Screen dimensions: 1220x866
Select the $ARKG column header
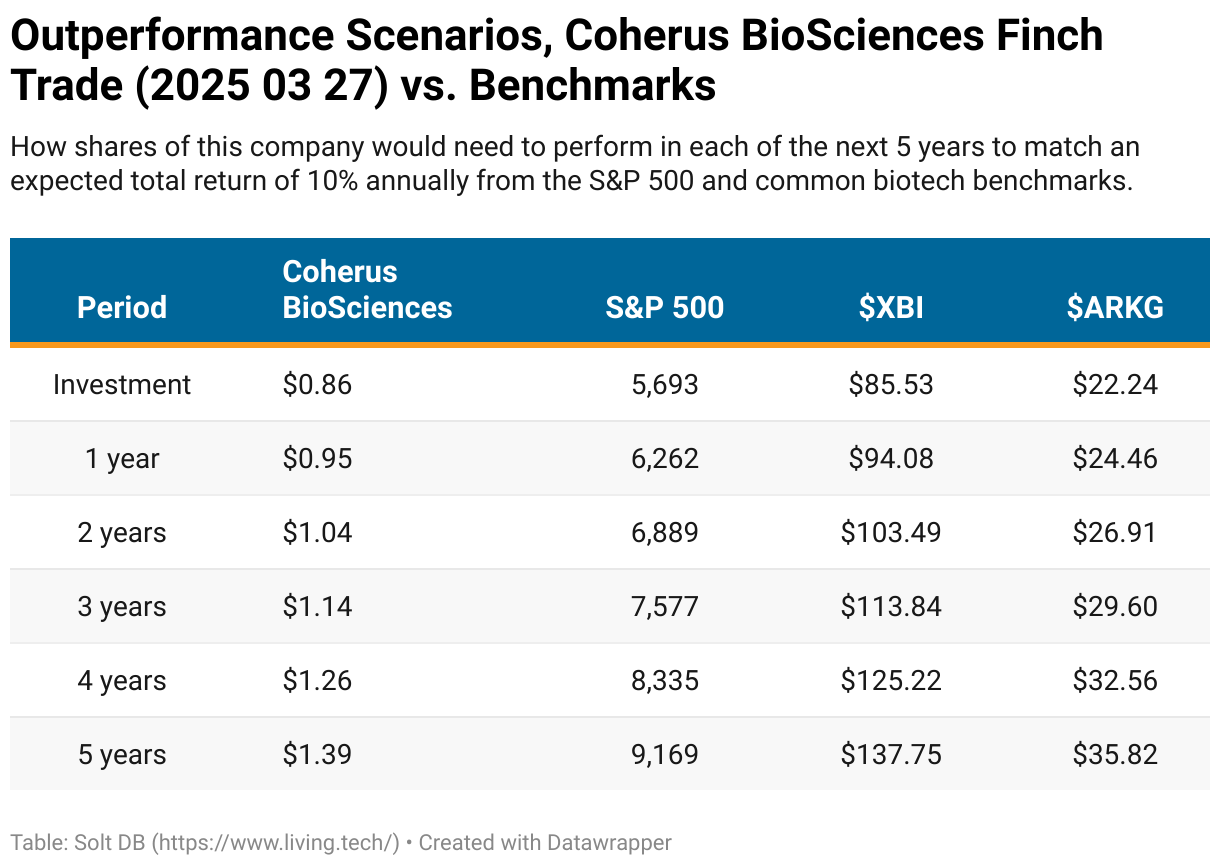1114,307
